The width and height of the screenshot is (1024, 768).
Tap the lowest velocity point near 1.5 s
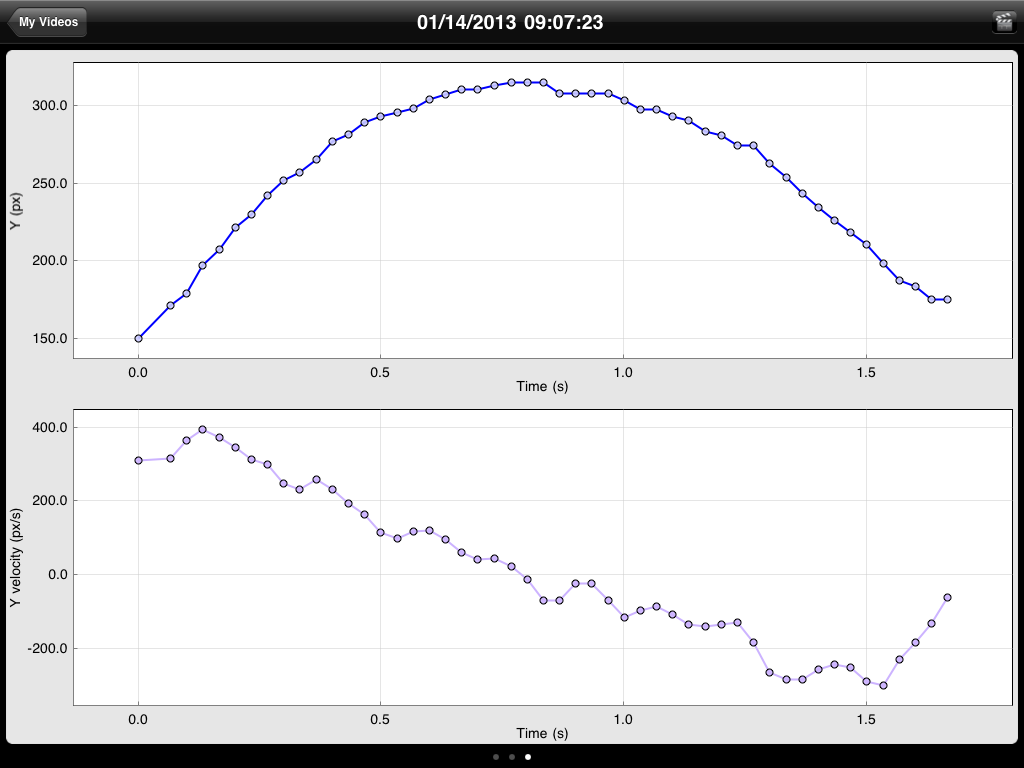click(x=884, y=686)
